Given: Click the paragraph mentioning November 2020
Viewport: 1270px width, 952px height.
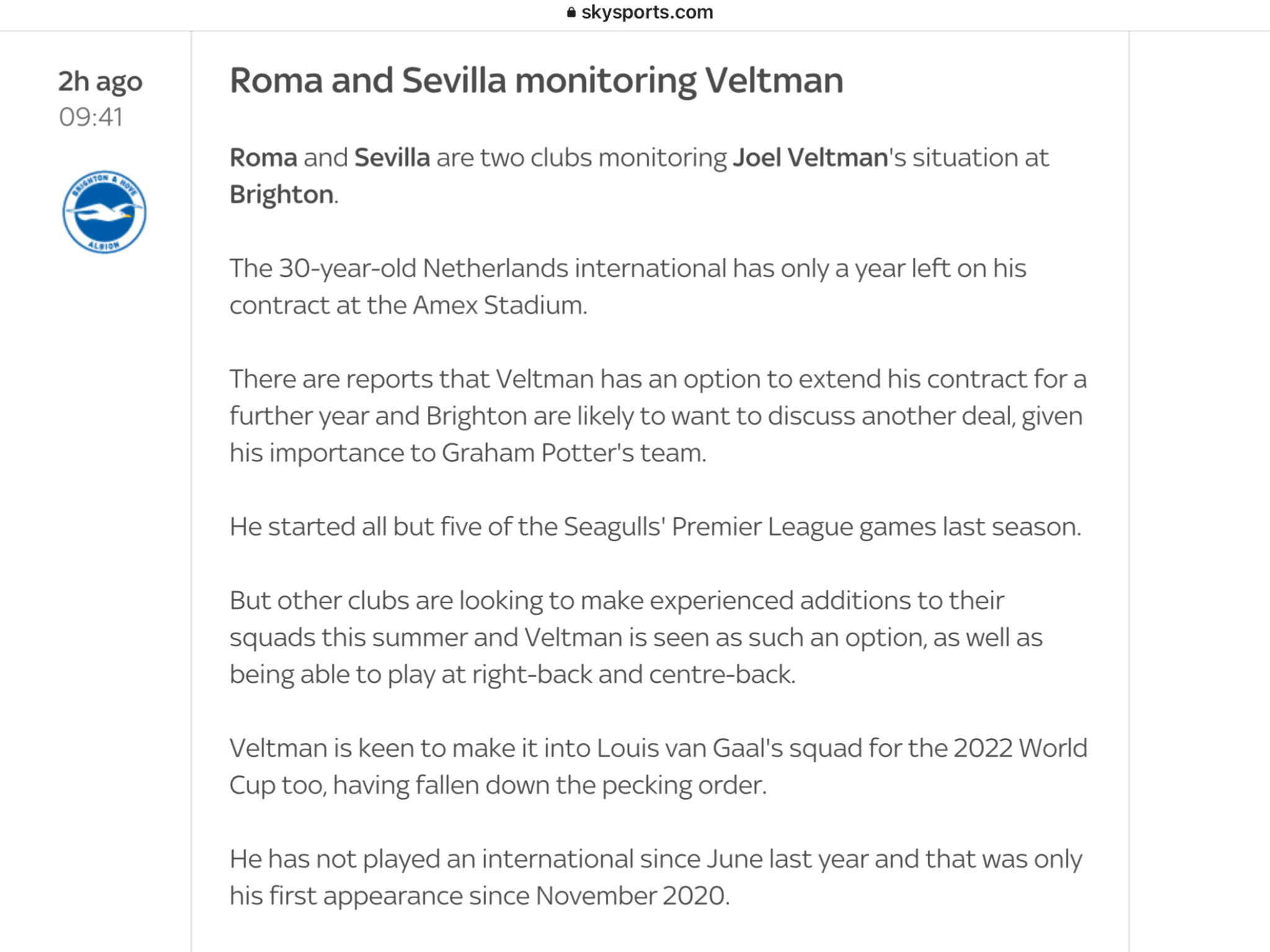Looking at the screenshot, I should pos(656,877).
